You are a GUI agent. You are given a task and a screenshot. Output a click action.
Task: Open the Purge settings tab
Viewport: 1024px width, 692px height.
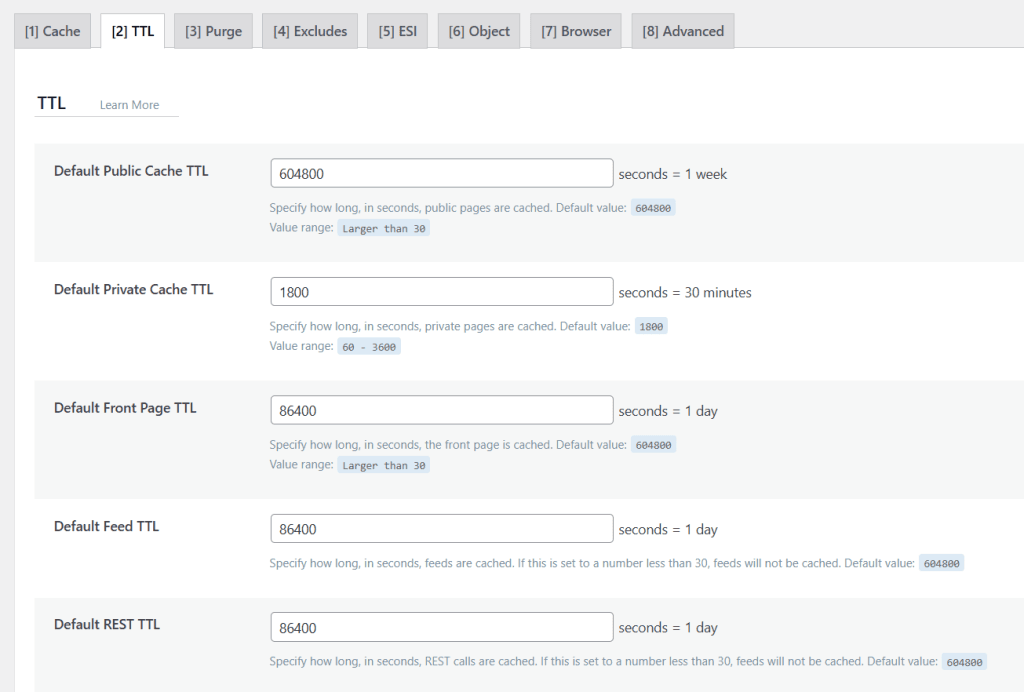[212, 31]
